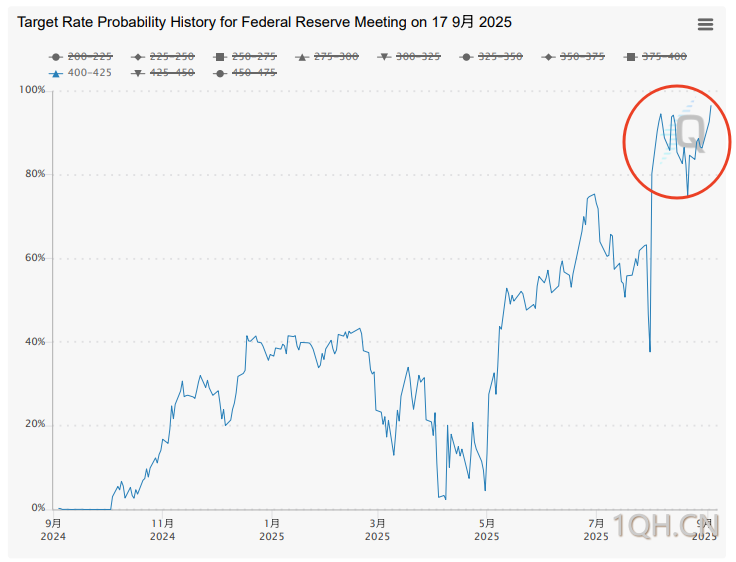
Task: Click the chart title text
Action: [264, 22]
